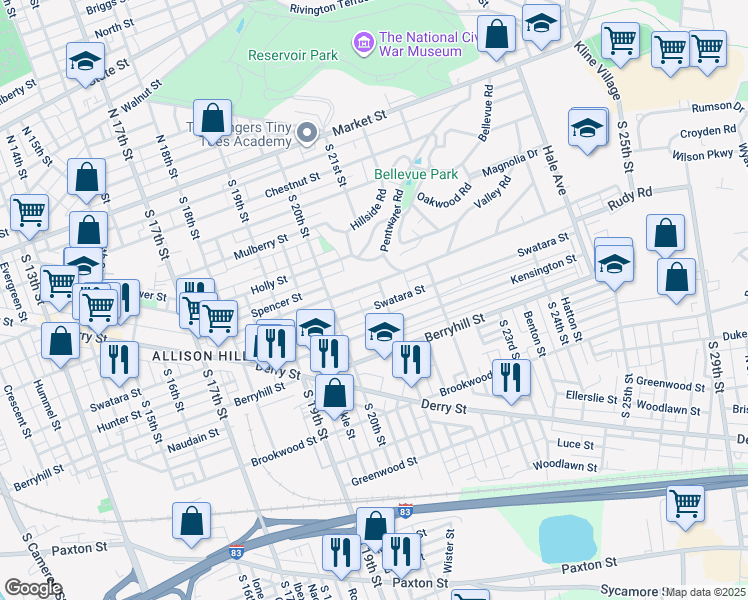Select the Bellevue Rd label
The image size is (748, 600).
[x=486, y=114]
